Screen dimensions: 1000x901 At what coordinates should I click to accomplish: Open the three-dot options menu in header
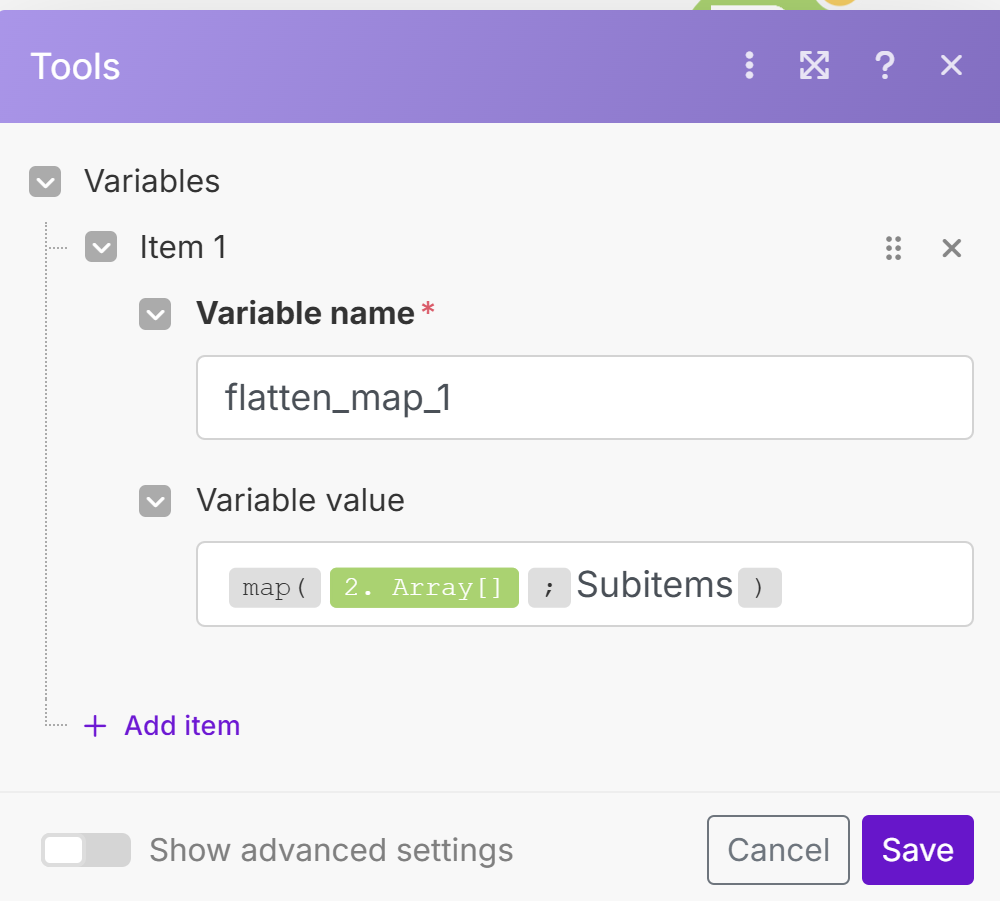750,66
